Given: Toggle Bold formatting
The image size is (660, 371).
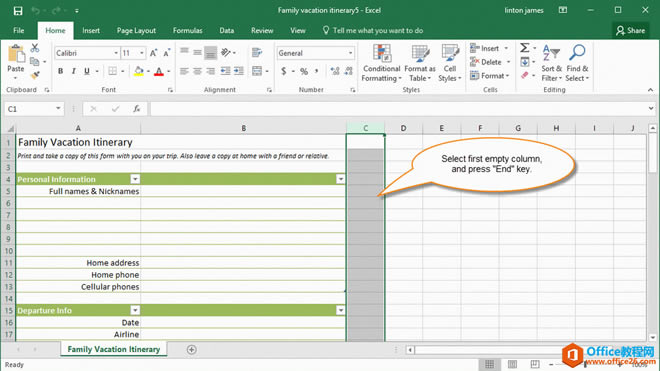Looking at the screenshot, I should click(61, 71).
